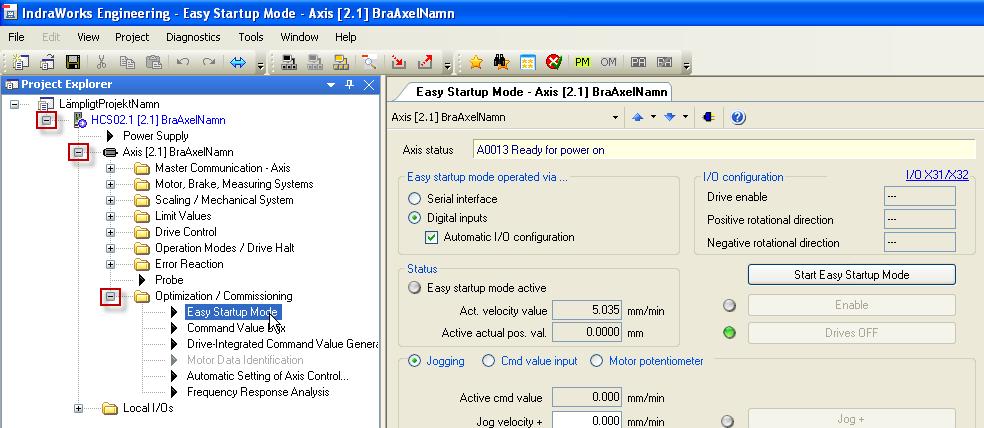Select the Jogging radio button
Screen dimensions: 984x428
(x=414, y=361)
